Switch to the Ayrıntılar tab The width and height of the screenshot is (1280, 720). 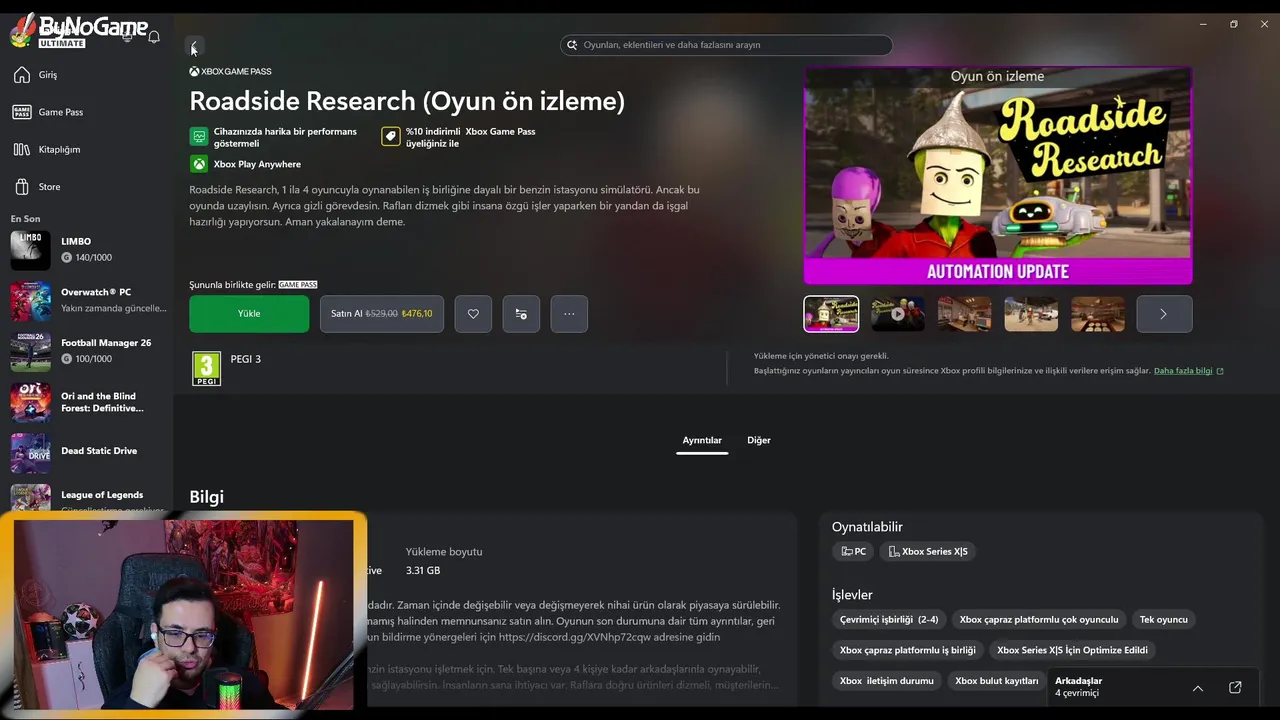pos(702,440)
